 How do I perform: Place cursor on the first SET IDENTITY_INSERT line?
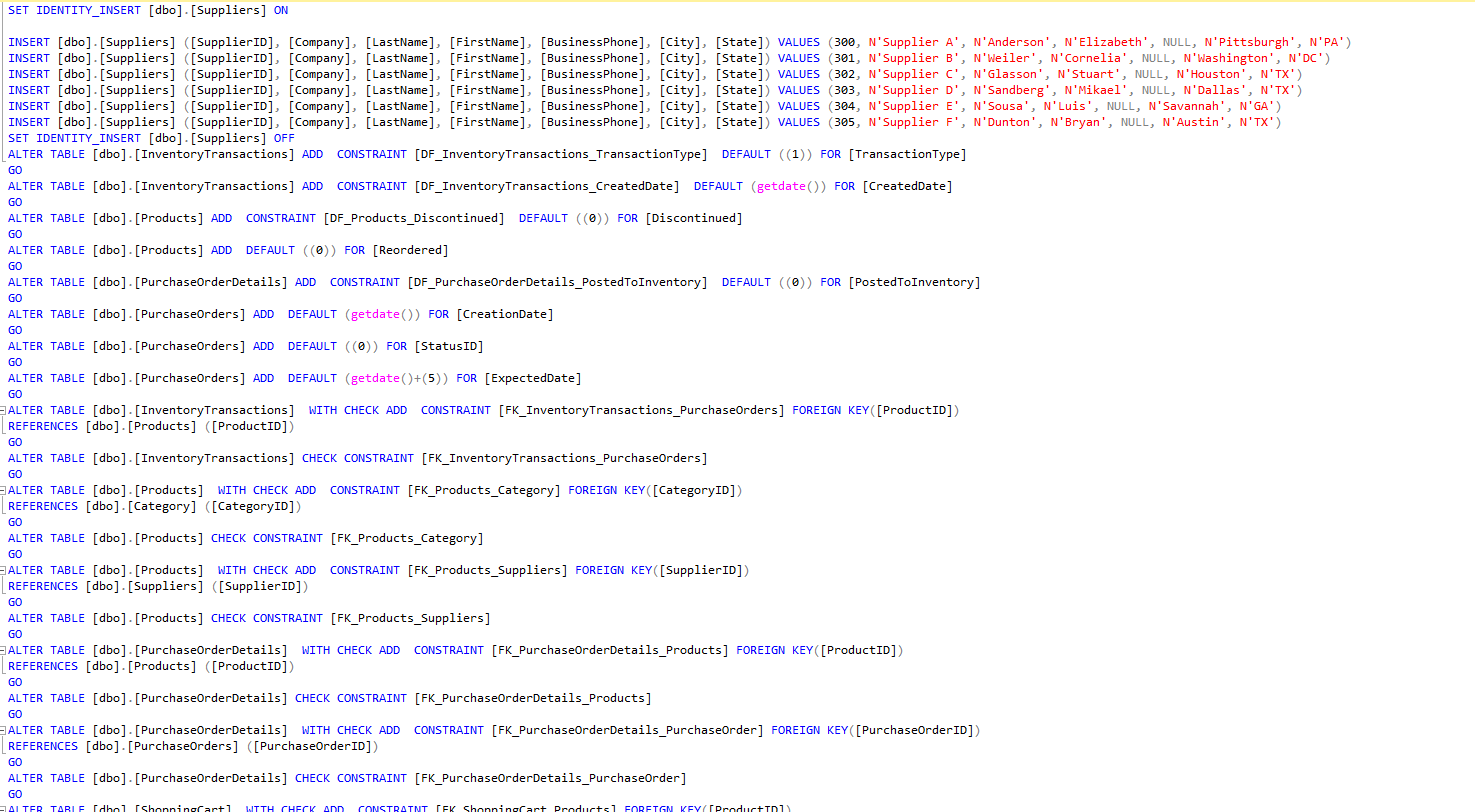coord(150,10)
